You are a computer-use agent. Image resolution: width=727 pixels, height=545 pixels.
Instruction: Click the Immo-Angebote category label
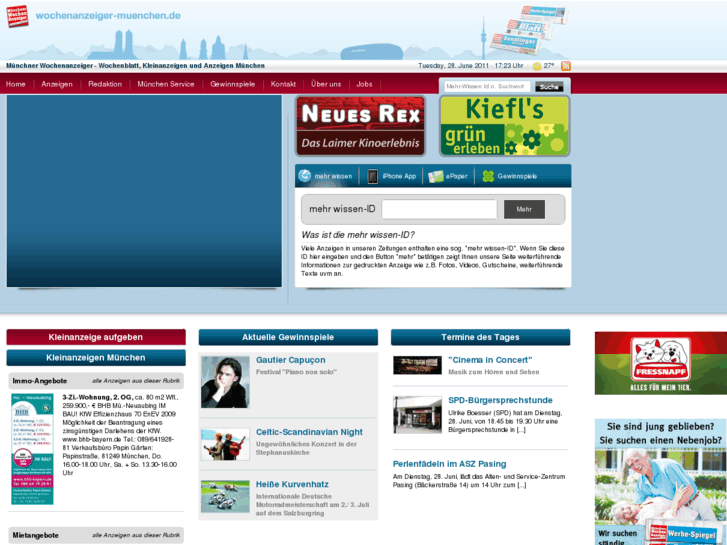click(40, 381)
